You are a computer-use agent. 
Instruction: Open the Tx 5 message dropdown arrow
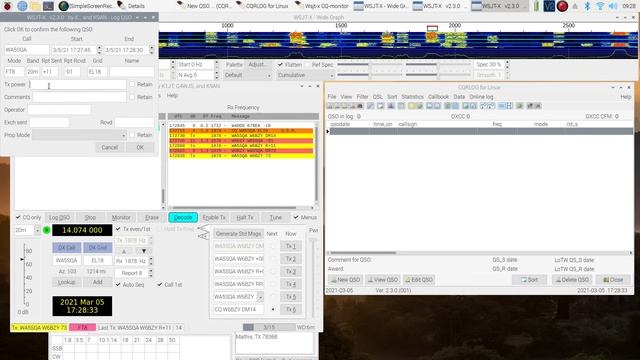(x=260, y=297)
